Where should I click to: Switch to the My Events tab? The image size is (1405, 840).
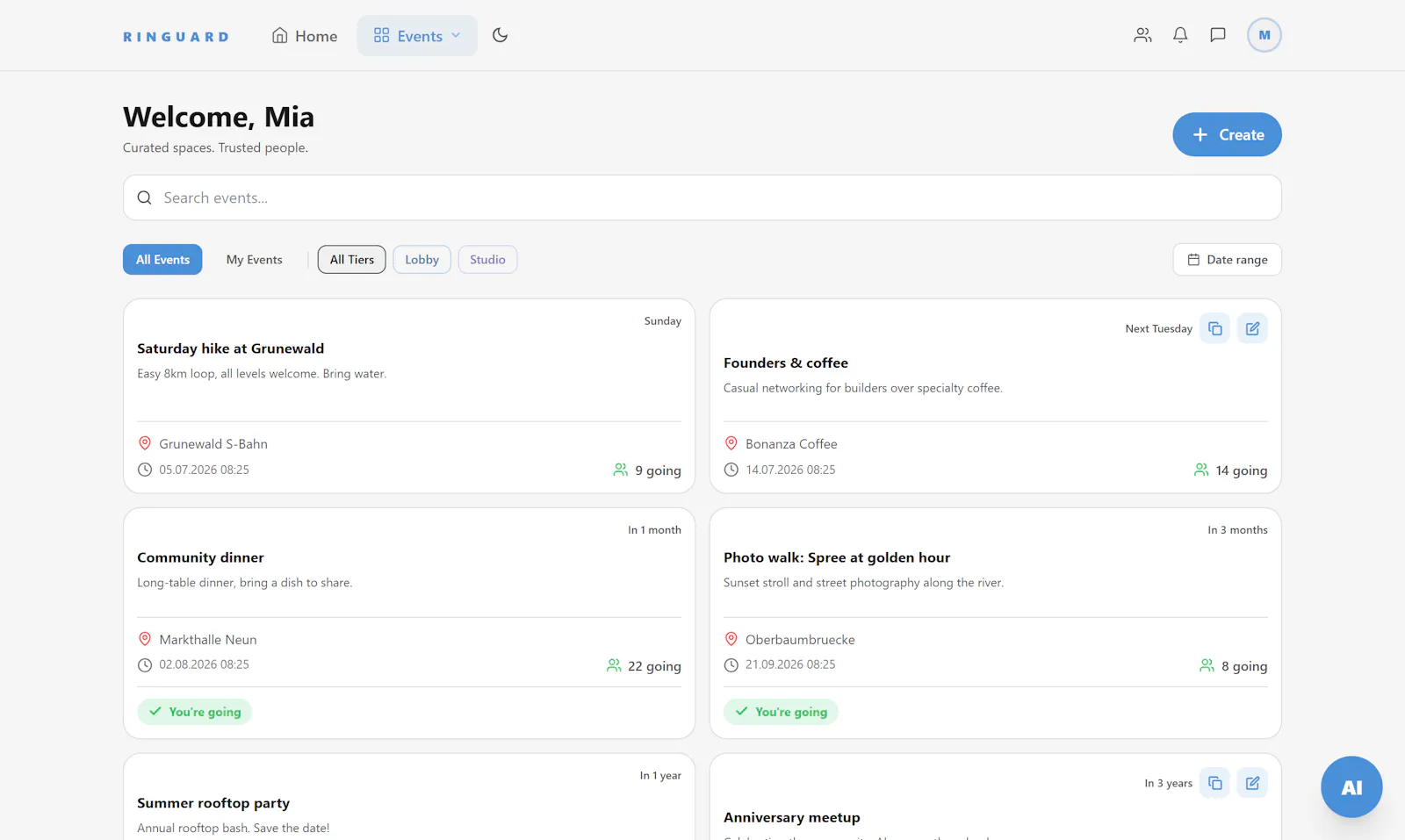tap(255, 260)
